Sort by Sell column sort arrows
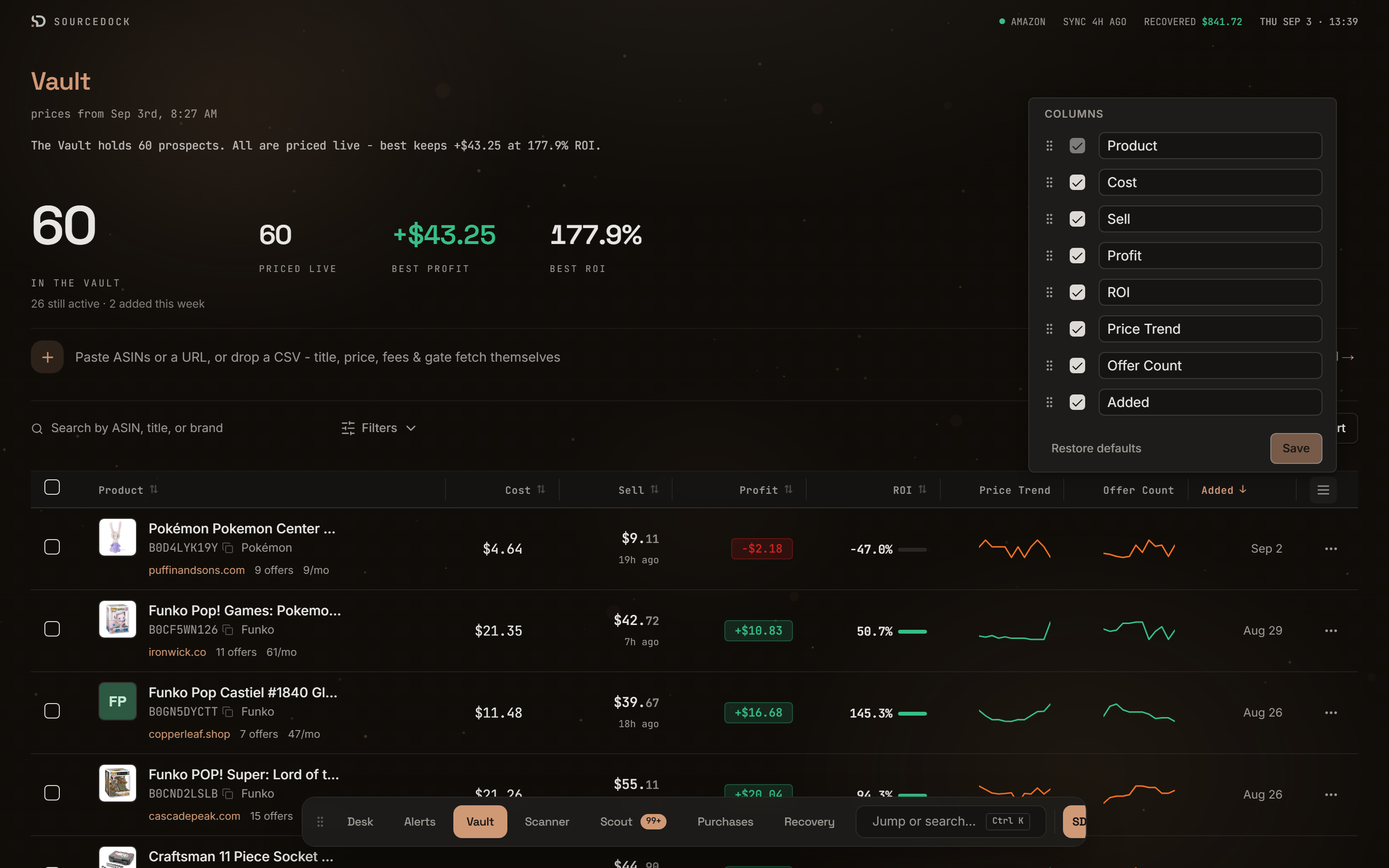The height and width of the screenshot is (868, 1389). 654,489
